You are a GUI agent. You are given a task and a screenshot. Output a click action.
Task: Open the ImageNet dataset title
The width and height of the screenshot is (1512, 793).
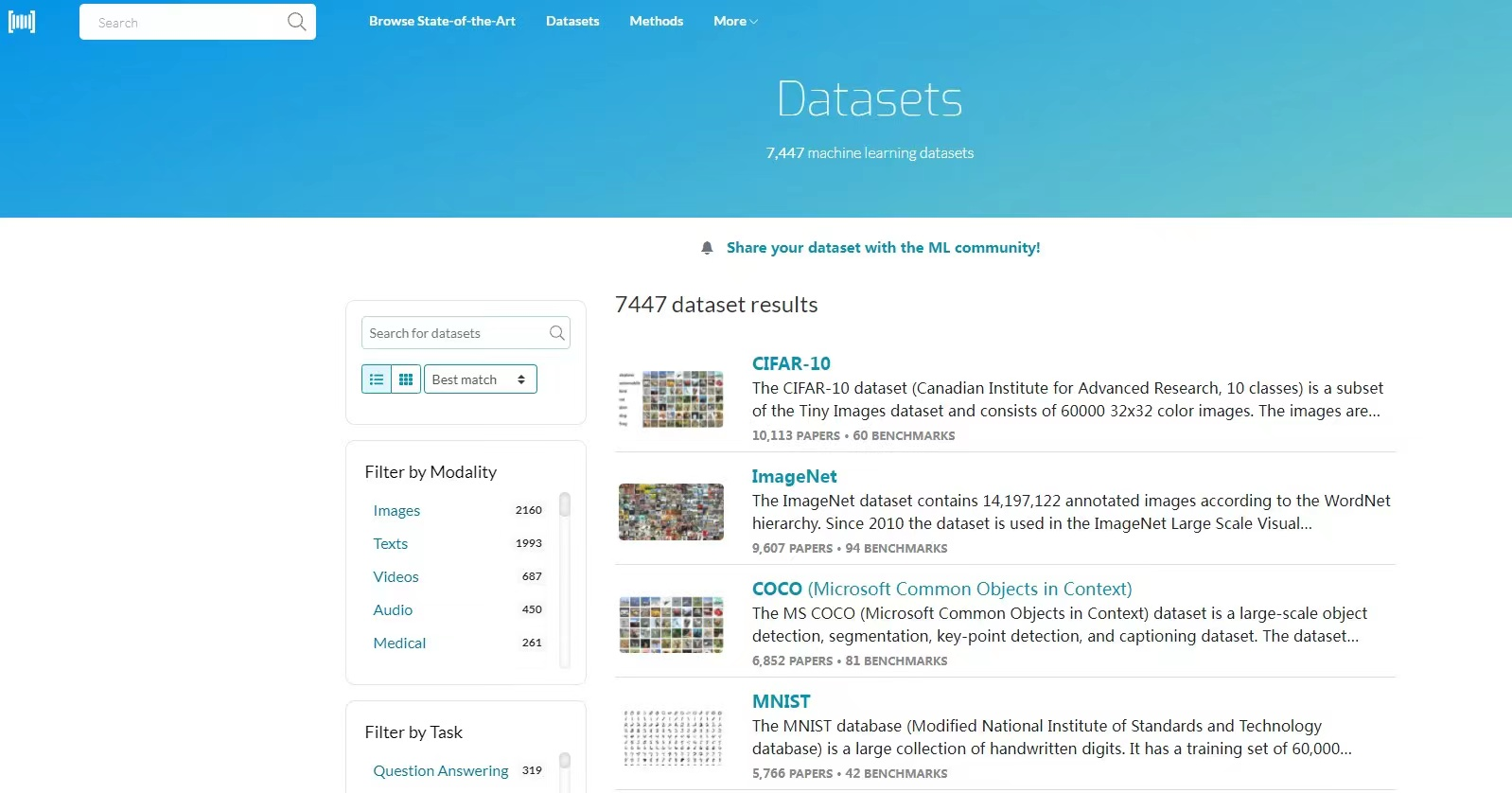tap(795, 476)
